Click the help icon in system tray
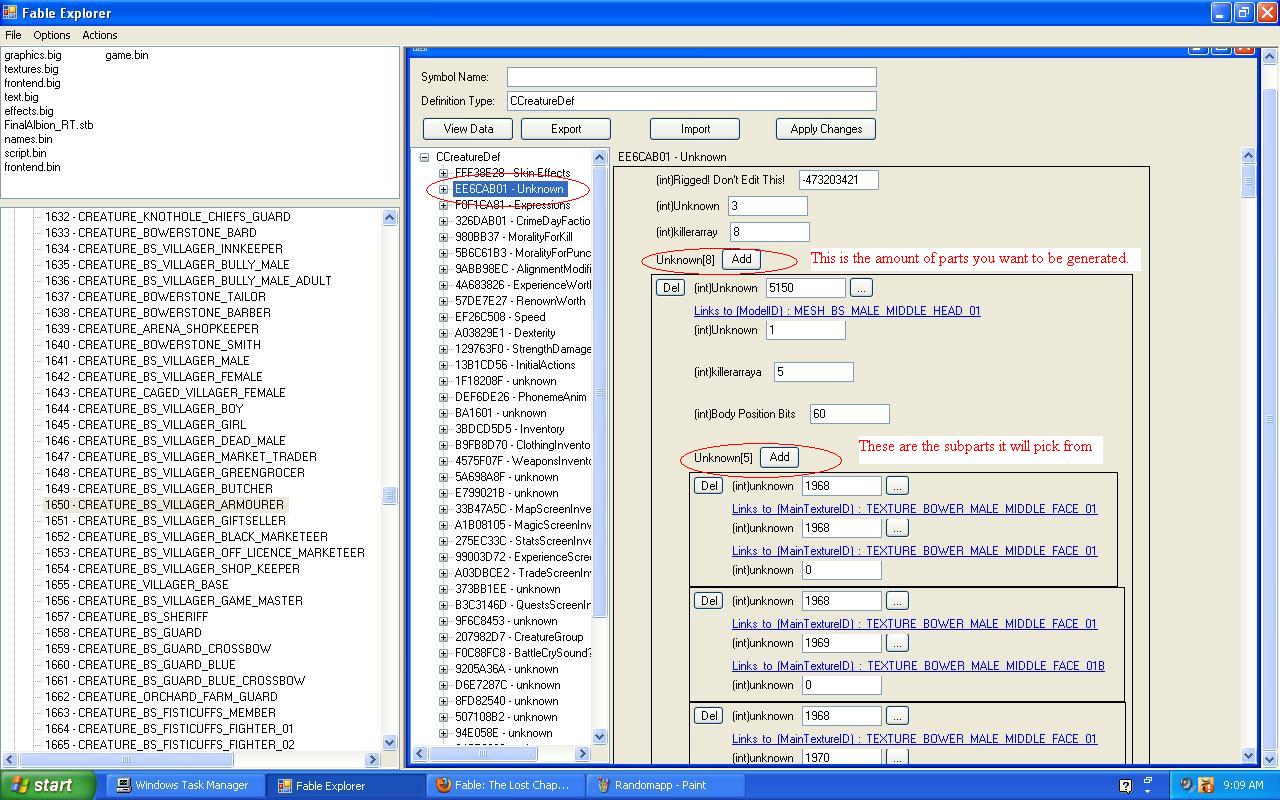1280x800 pixels. [1125, 785]
